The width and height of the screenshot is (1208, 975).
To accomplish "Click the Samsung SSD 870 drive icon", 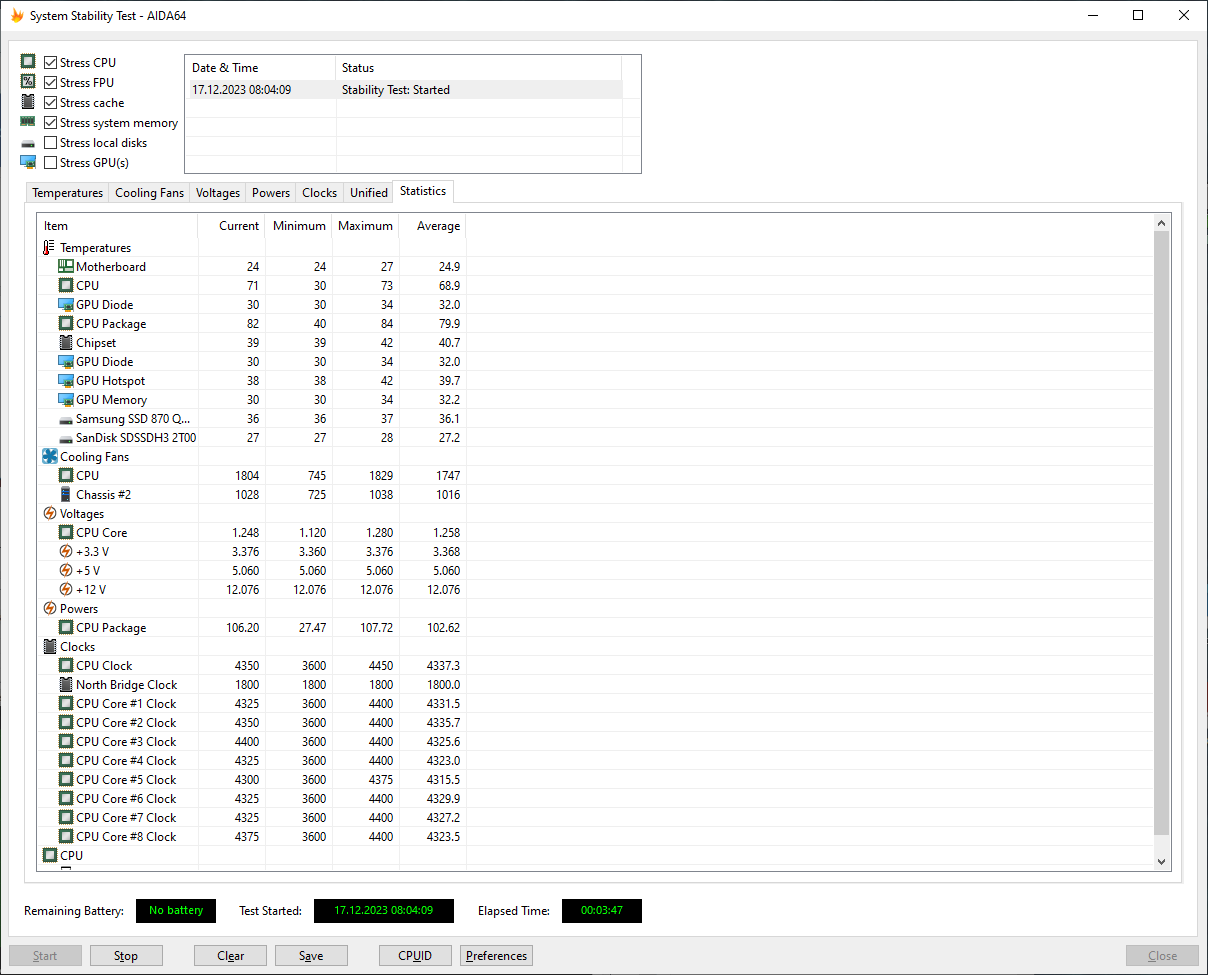I will [x=66, y=419].
